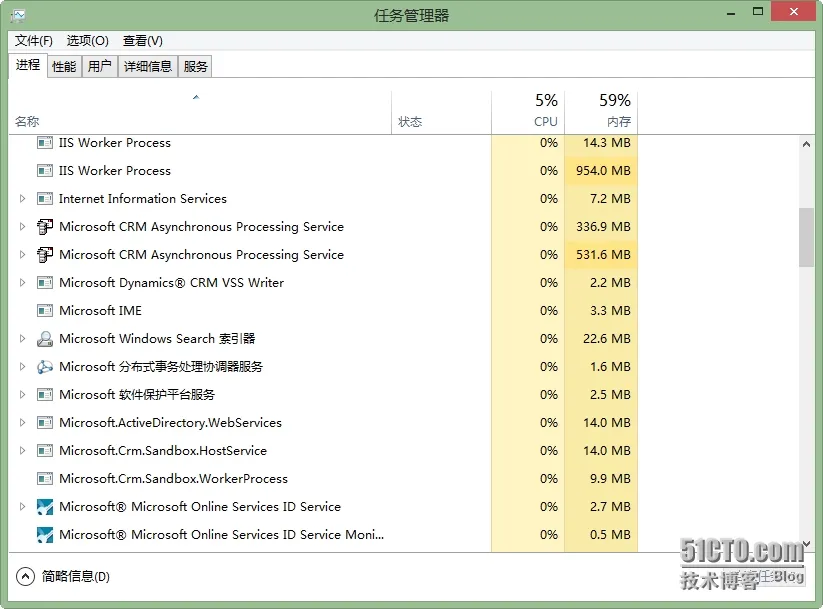The image size is (823, 609).
Task: Click the Internet Information Services icon
Action: (45, 198)
